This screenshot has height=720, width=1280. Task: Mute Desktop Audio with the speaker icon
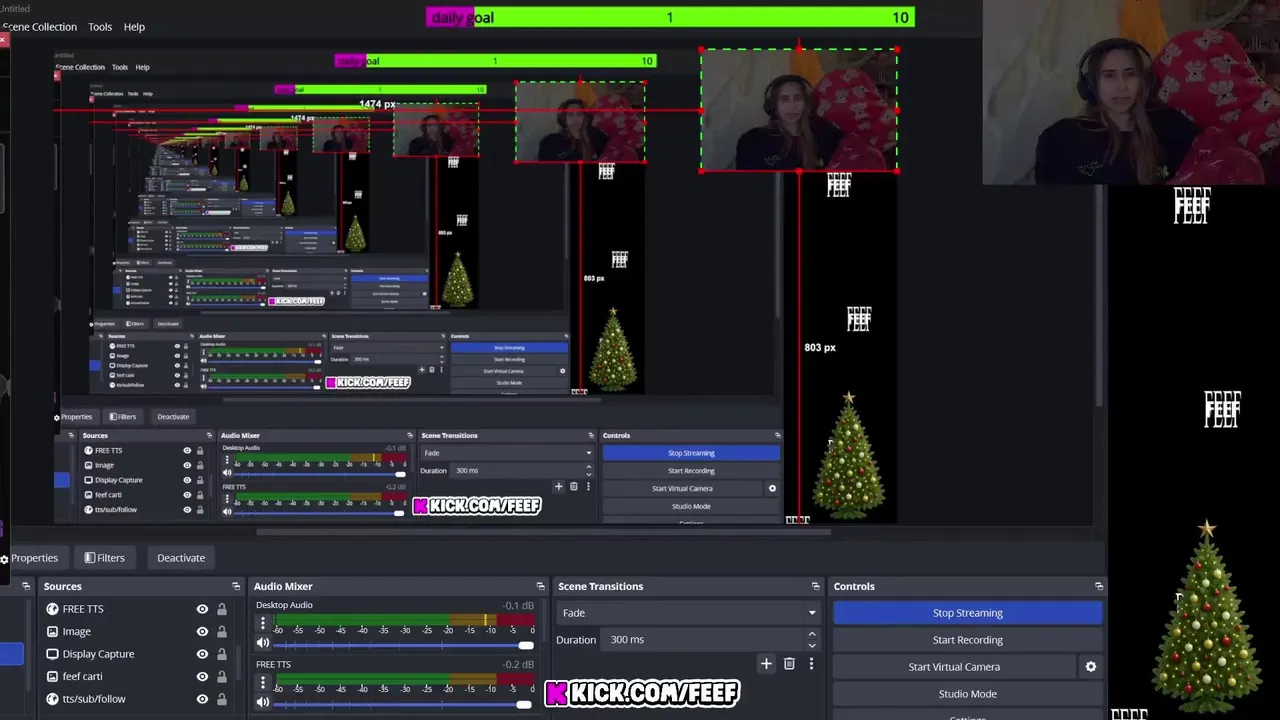[263, 644]
